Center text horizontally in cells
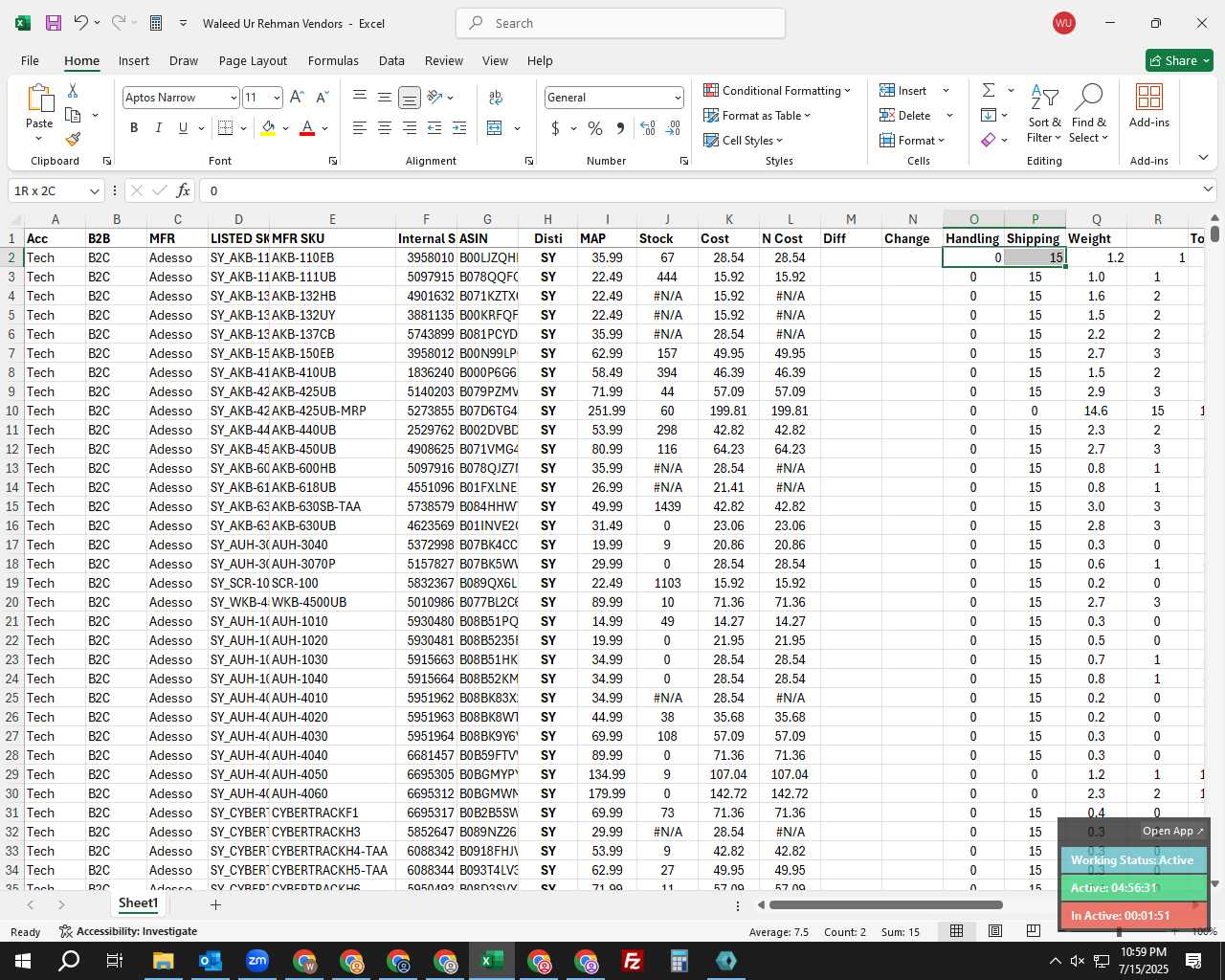The height and width of the screenshot is (980, 1225). (x=384, y=127)
